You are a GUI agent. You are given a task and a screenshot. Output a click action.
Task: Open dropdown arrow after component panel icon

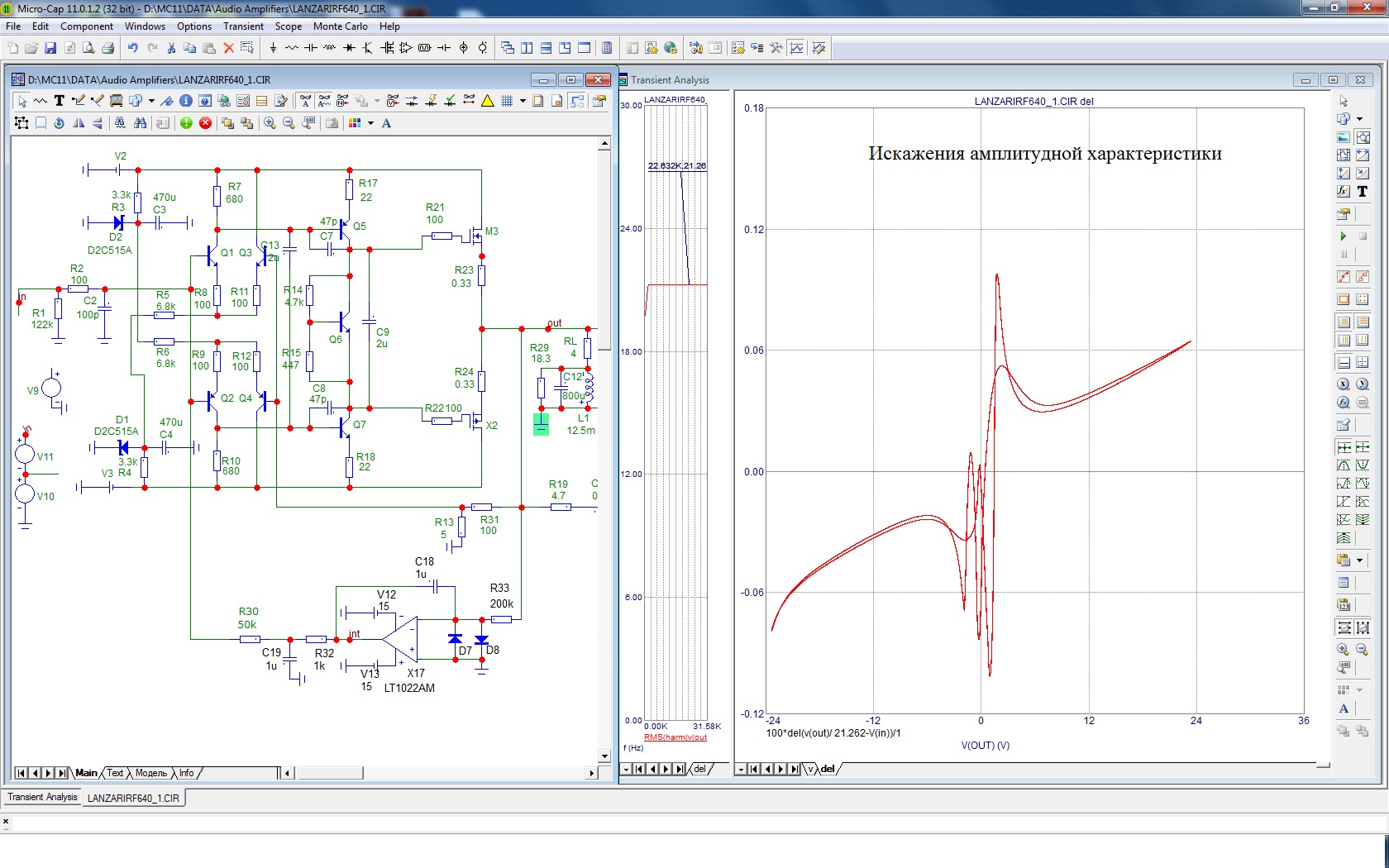(x=151, y=101)
